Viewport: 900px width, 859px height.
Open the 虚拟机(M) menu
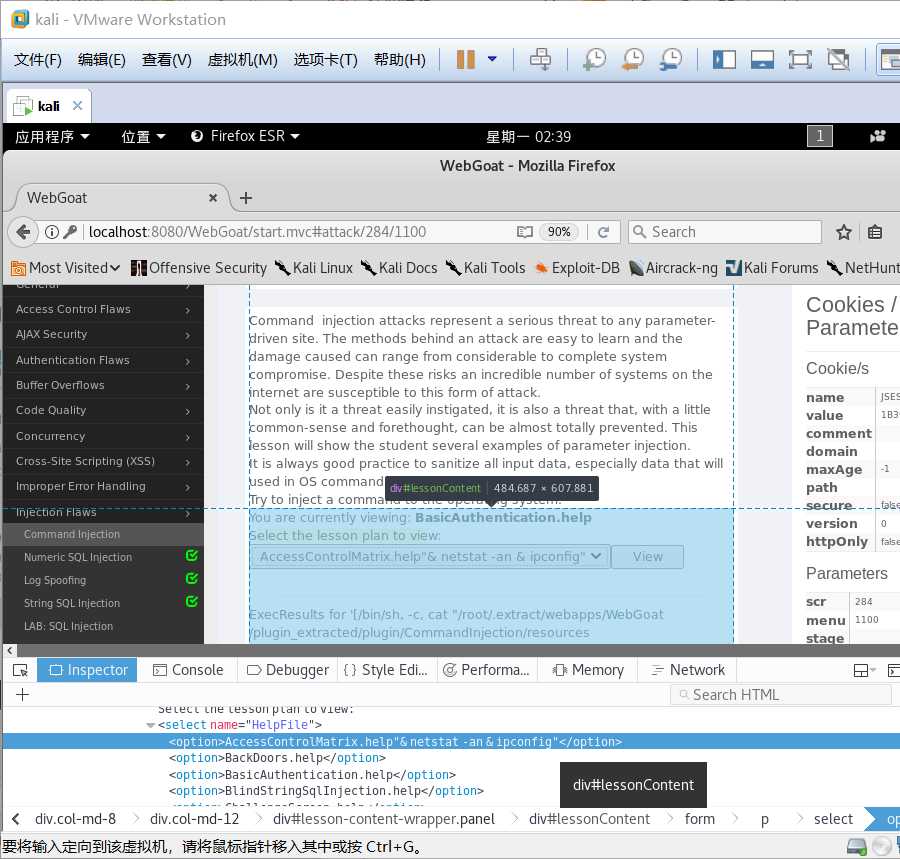point(242,60)
